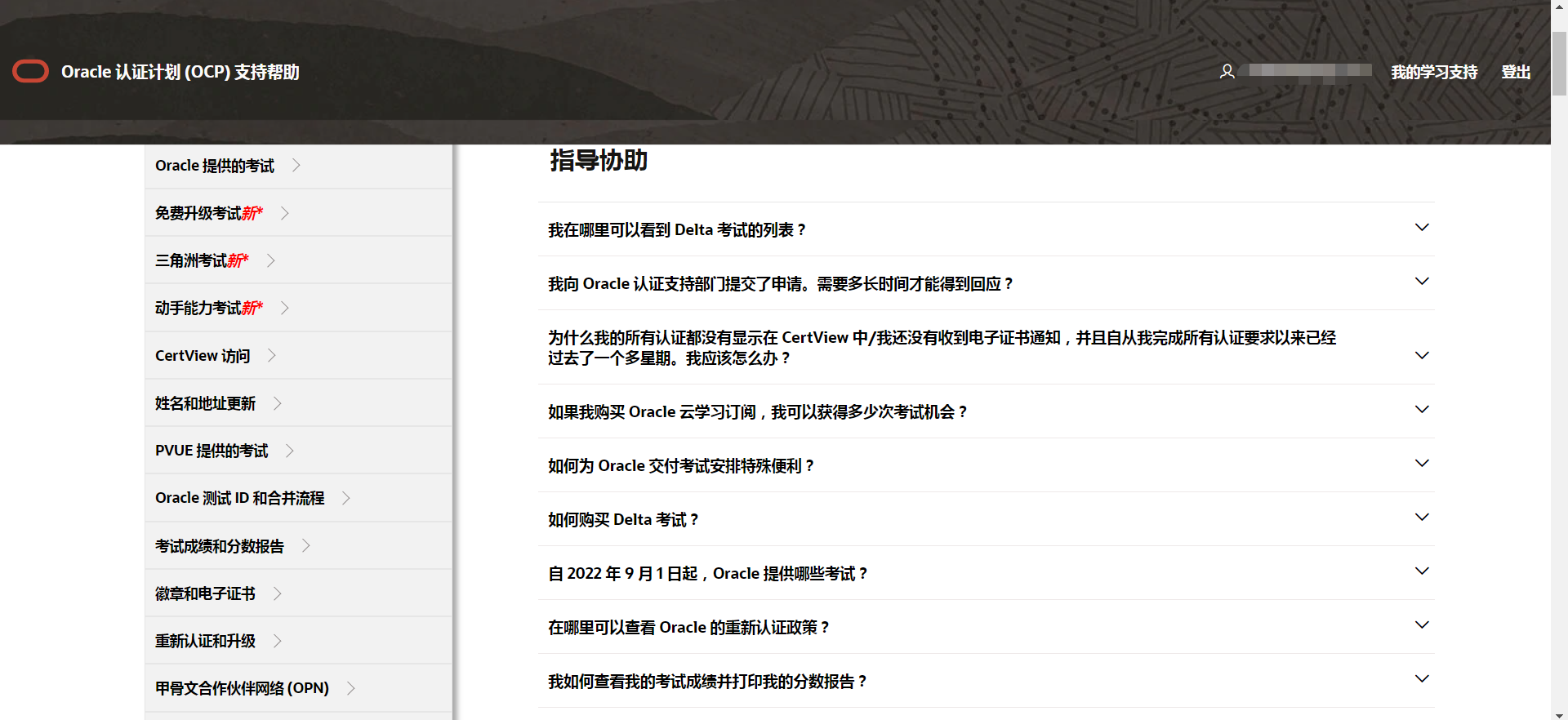Expand arrow for CertView 电子证书通知 question
Viewport: 1568px width, 720px height.
[x=1422, y=356]
